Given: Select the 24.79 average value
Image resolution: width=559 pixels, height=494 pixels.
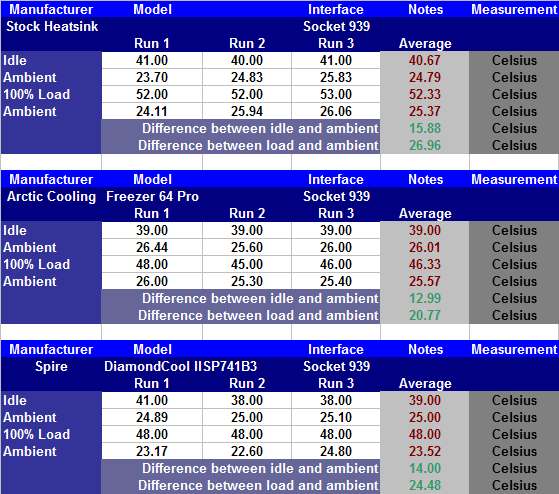Looking at the screenshot, I should pyautogui.click(x=425, y=77).
